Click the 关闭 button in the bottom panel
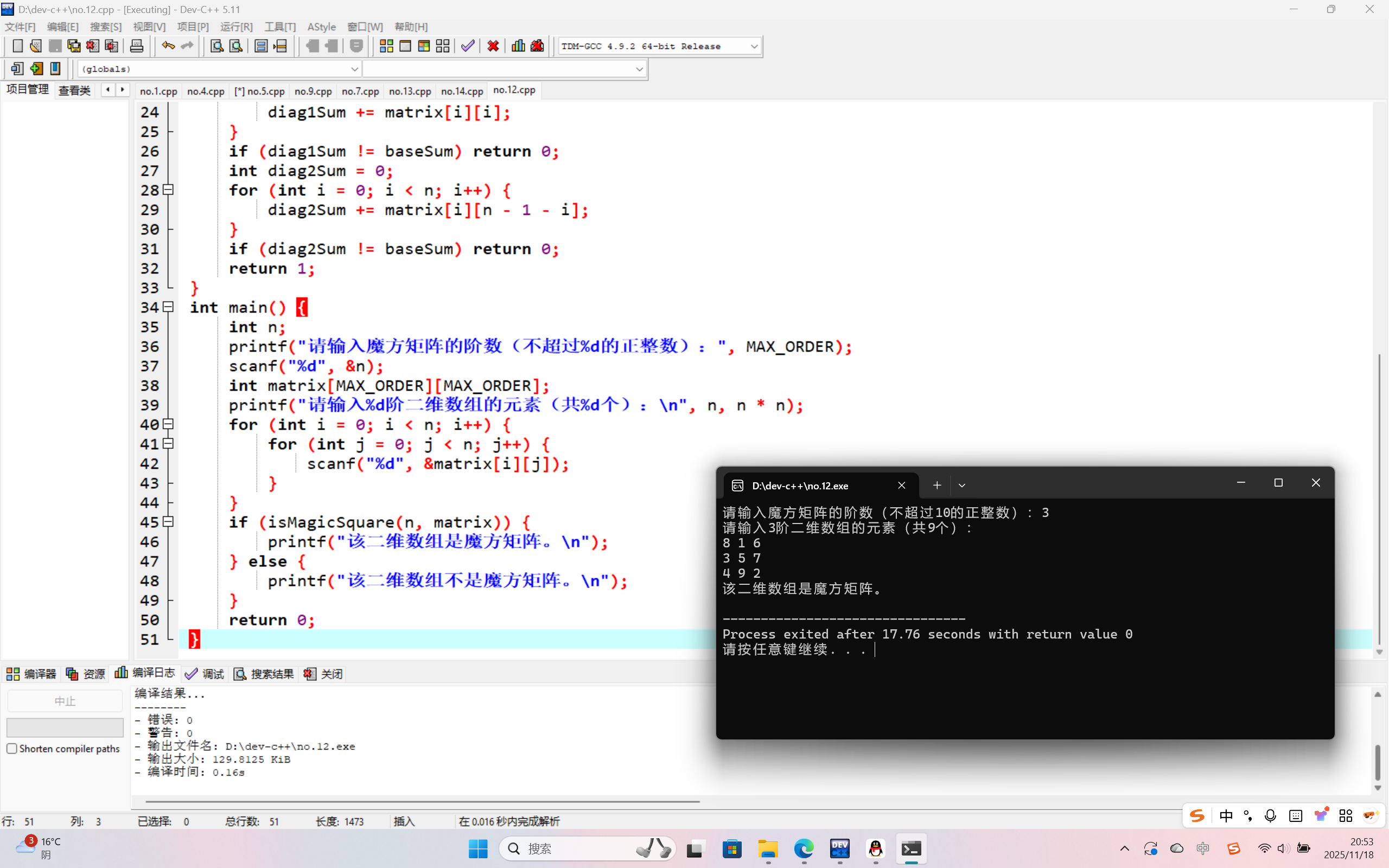 (323, 674)
